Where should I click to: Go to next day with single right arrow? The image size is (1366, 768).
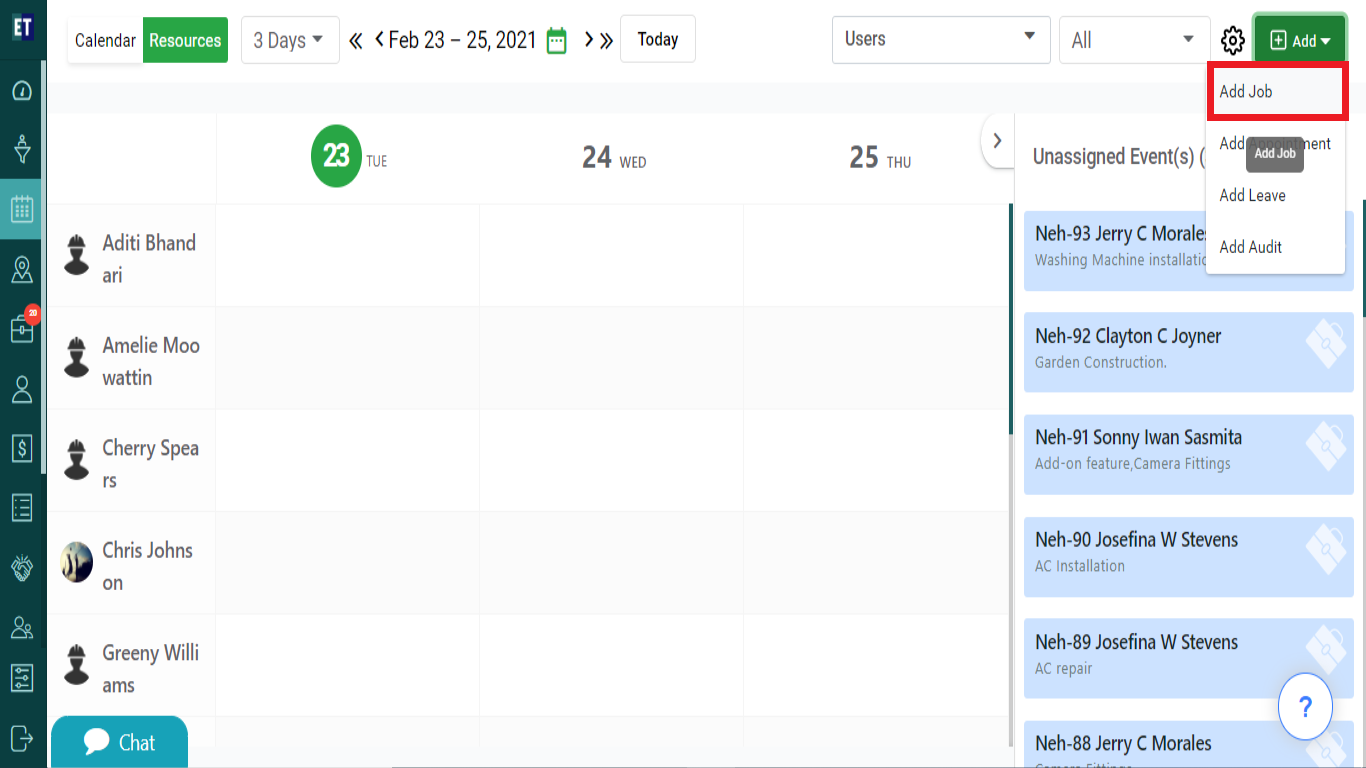tap(589, 40)
